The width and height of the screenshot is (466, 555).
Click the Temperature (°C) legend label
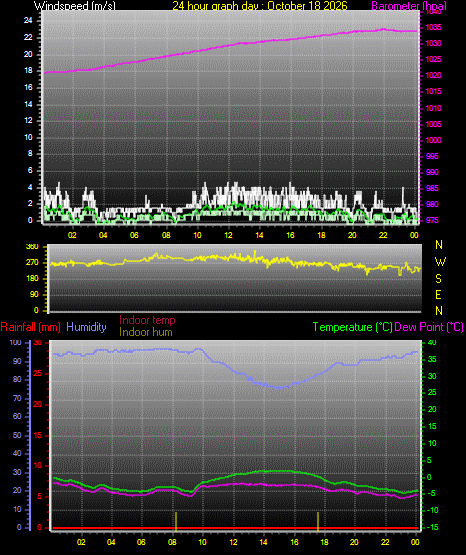(352, 327)
